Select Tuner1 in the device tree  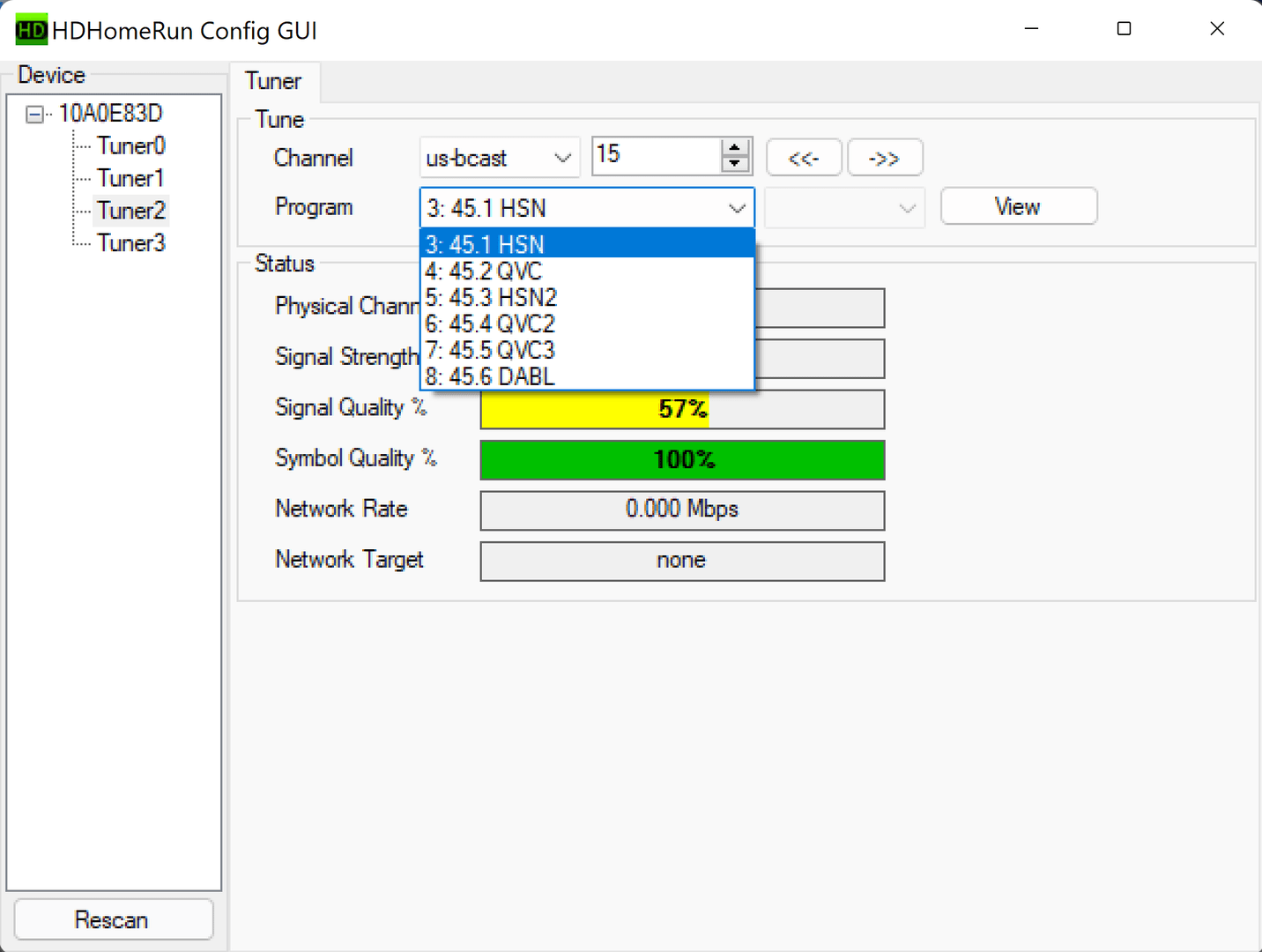coord(130,178)
